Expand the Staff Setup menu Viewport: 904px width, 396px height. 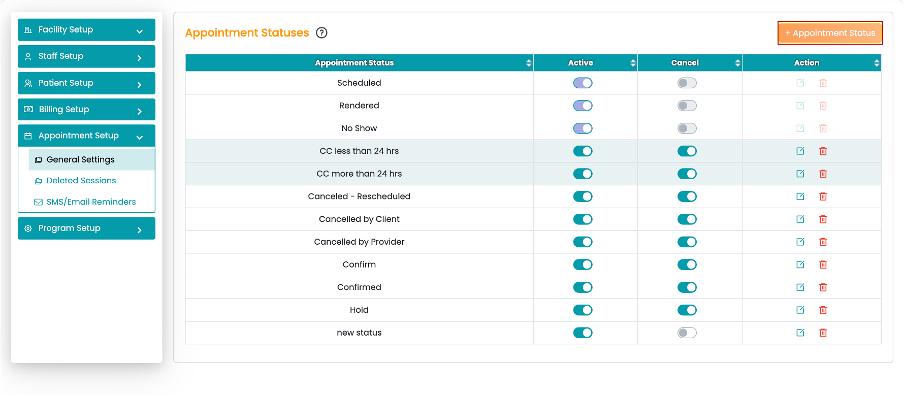coord(86,56)
